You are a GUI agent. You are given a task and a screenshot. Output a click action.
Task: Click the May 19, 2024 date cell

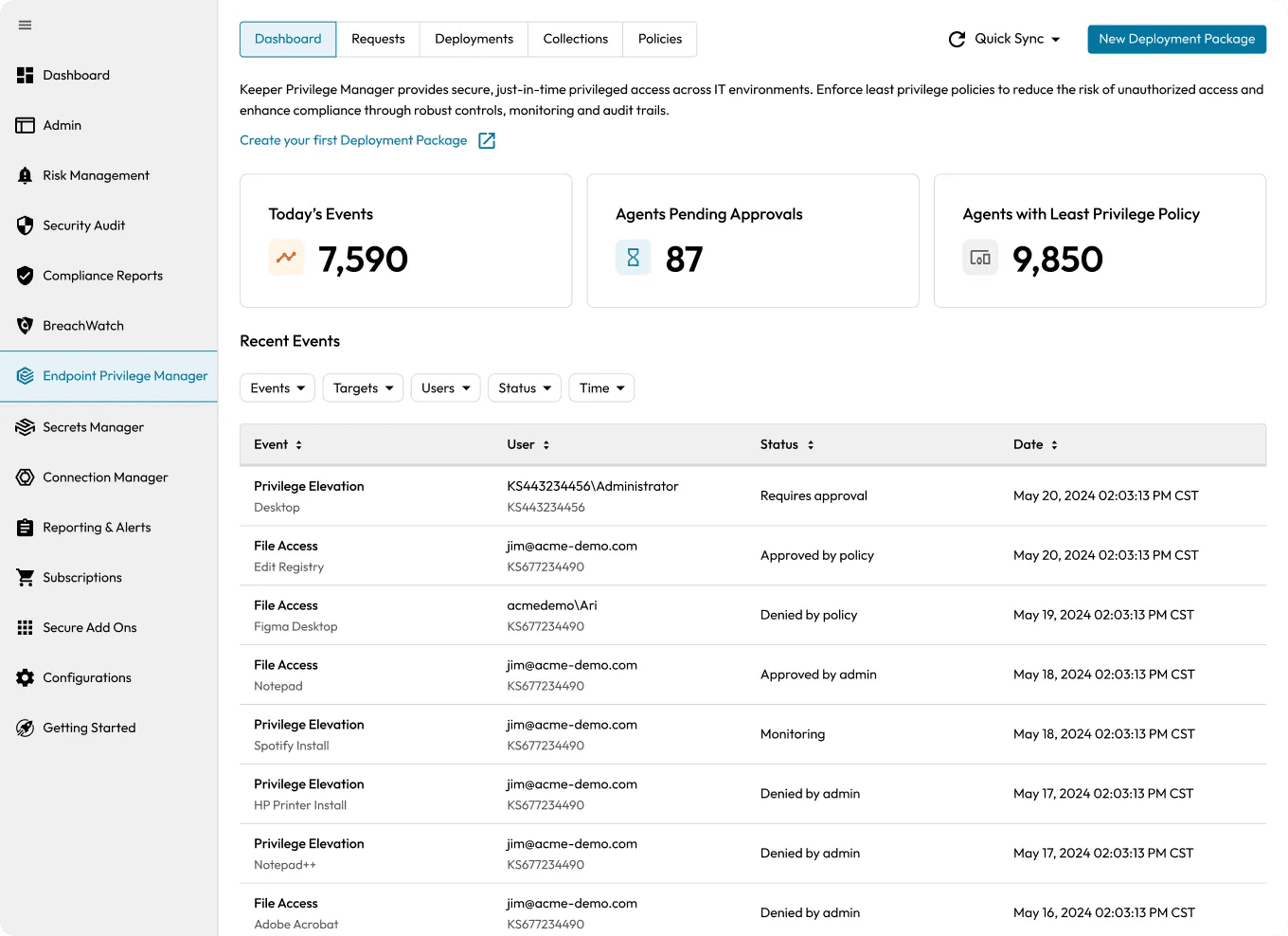(x=1103, y=615)
